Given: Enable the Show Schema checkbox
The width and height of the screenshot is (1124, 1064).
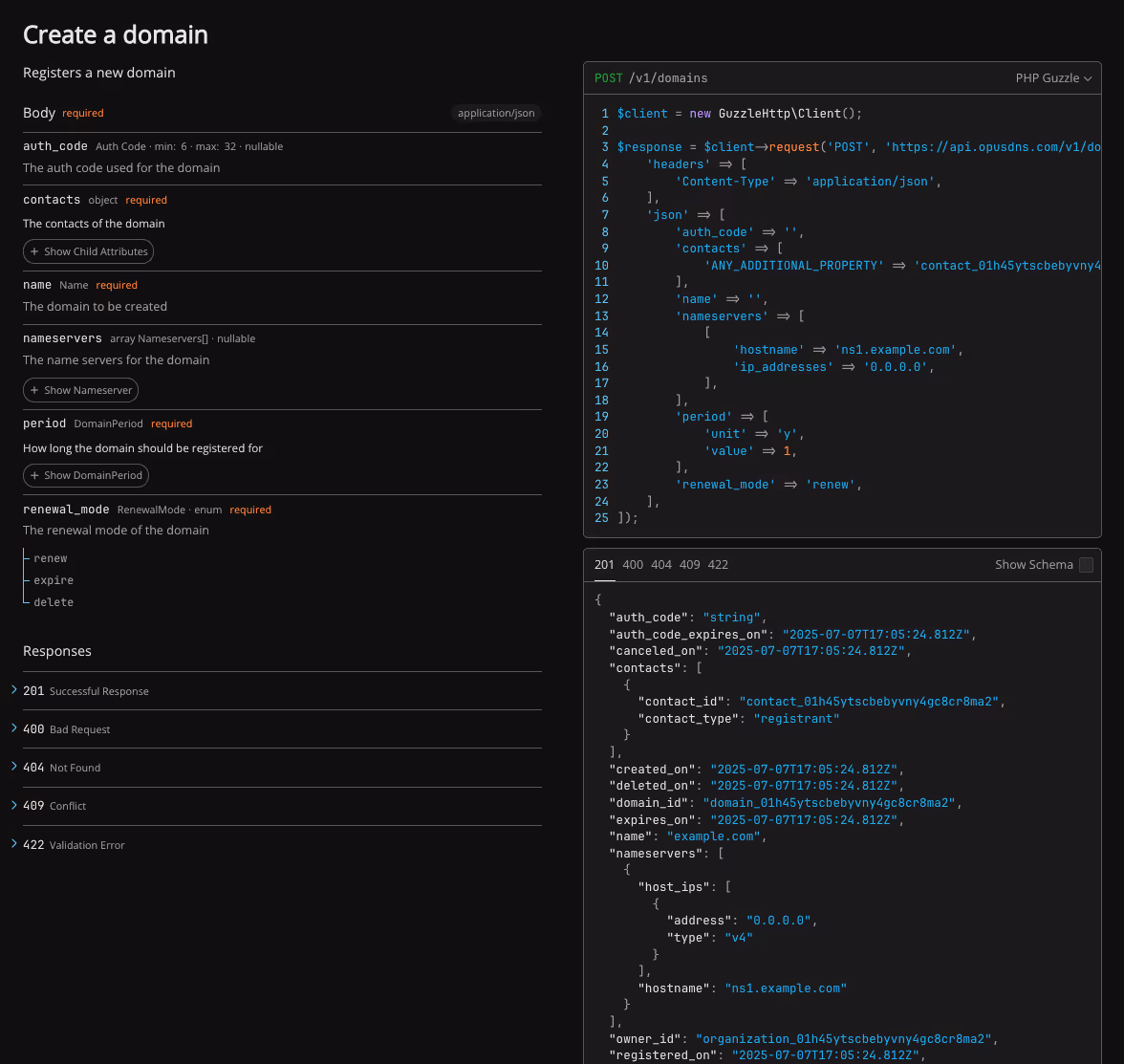Looking at the screenshot, I should coord(1086,565).
